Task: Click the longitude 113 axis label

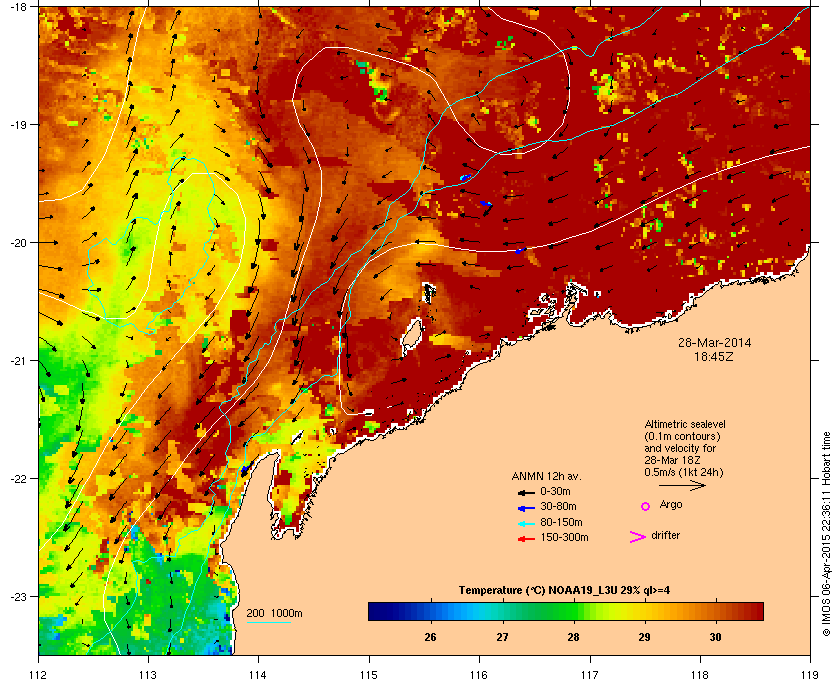Action: click(148, 675)
